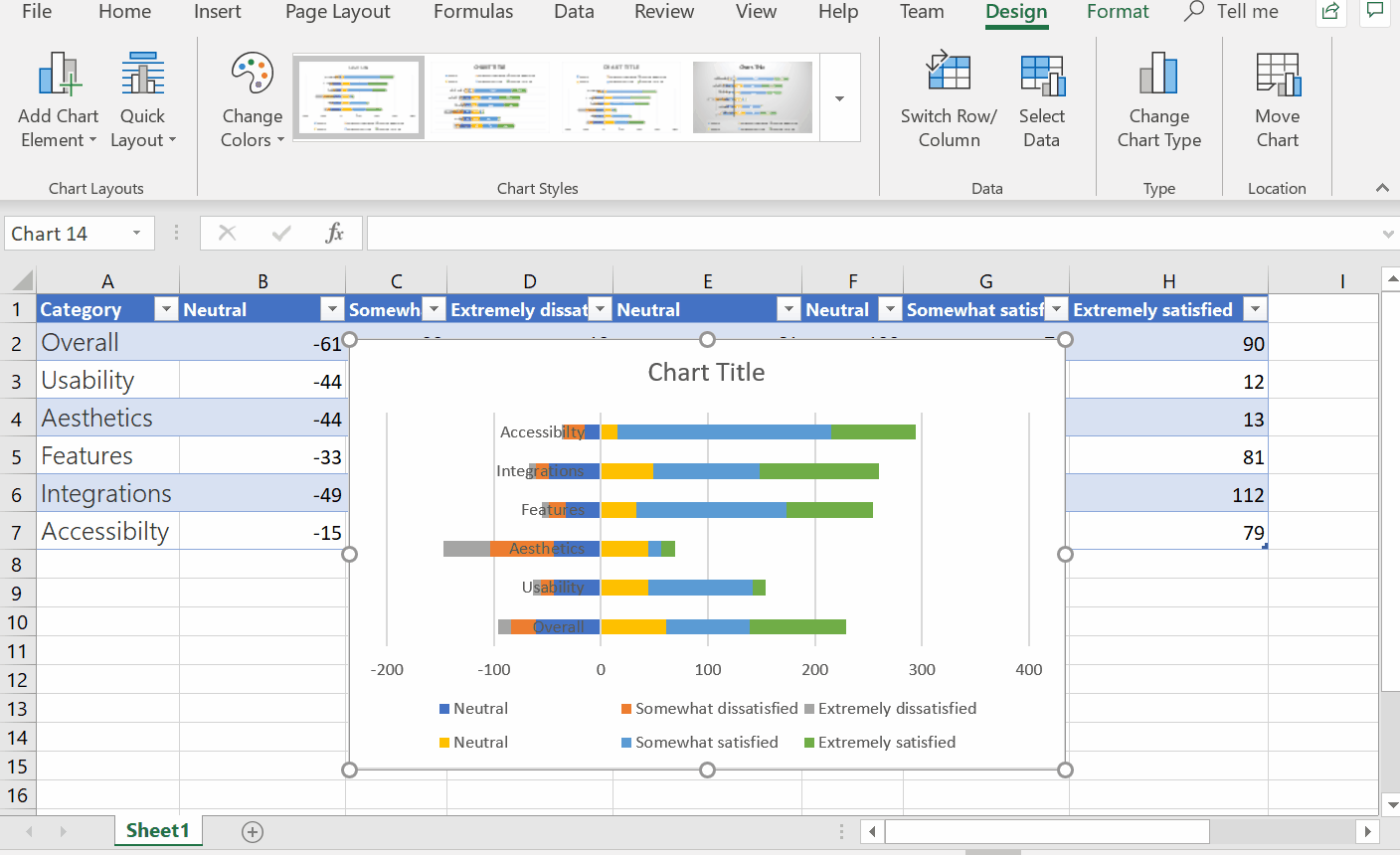1400x855 pixels.
Task: Click the Share icon at top right
Action: (x=1330, y=12)
